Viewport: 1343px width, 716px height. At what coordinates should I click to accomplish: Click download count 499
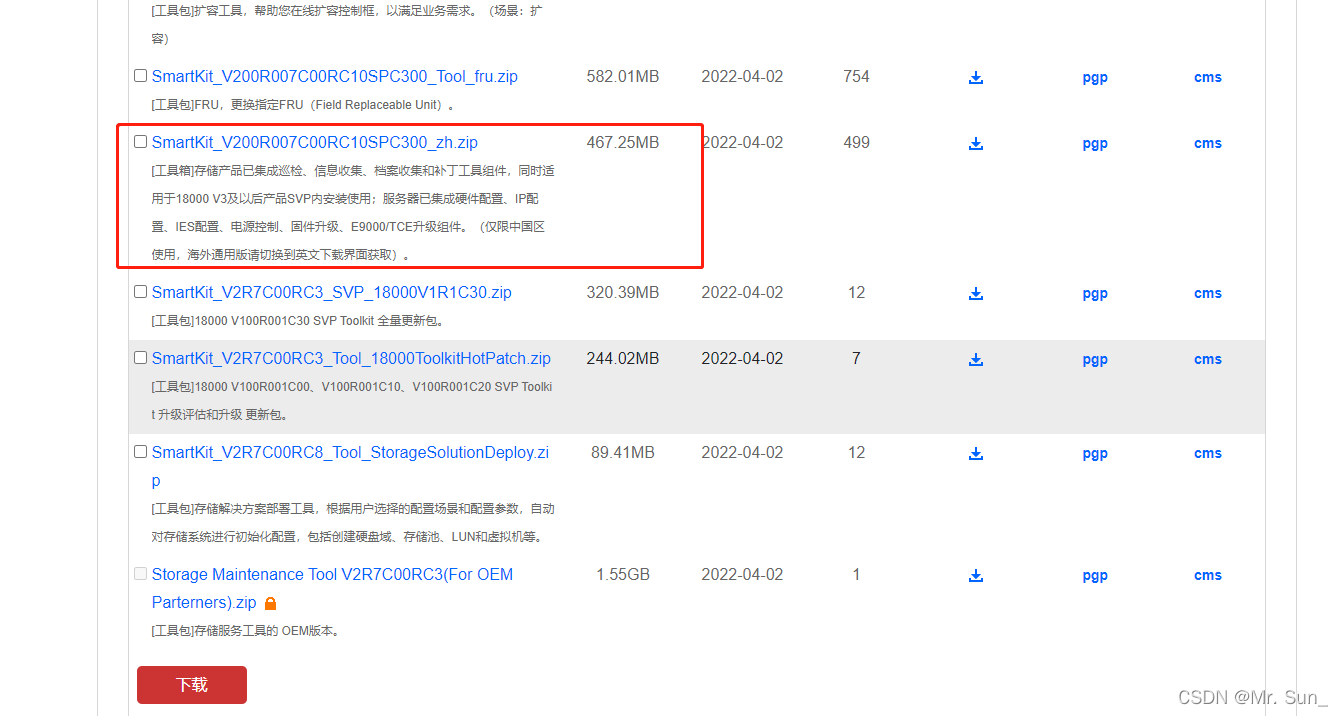[x=856, y=143]
